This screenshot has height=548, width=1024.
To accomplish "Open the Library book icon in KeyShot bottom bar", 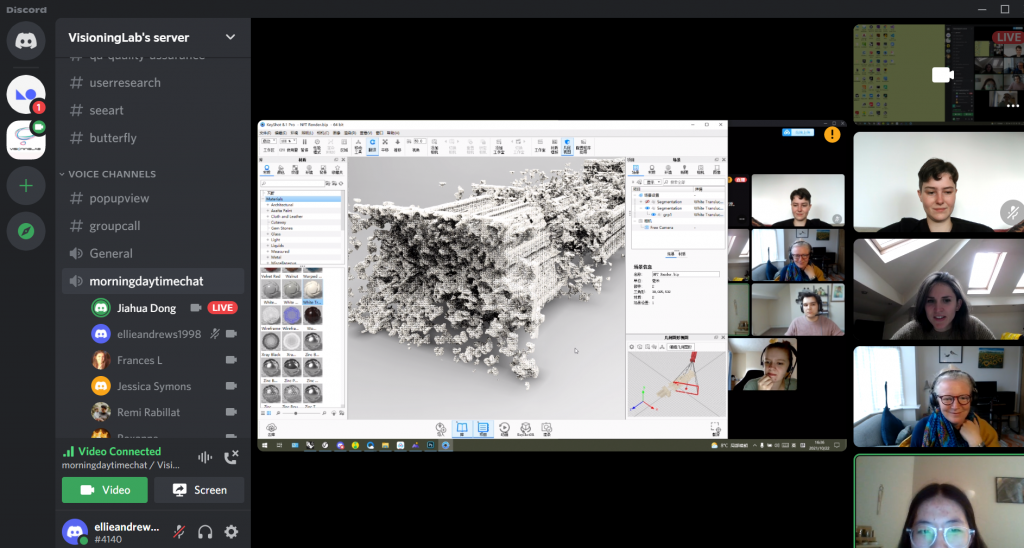I will 462,428.
